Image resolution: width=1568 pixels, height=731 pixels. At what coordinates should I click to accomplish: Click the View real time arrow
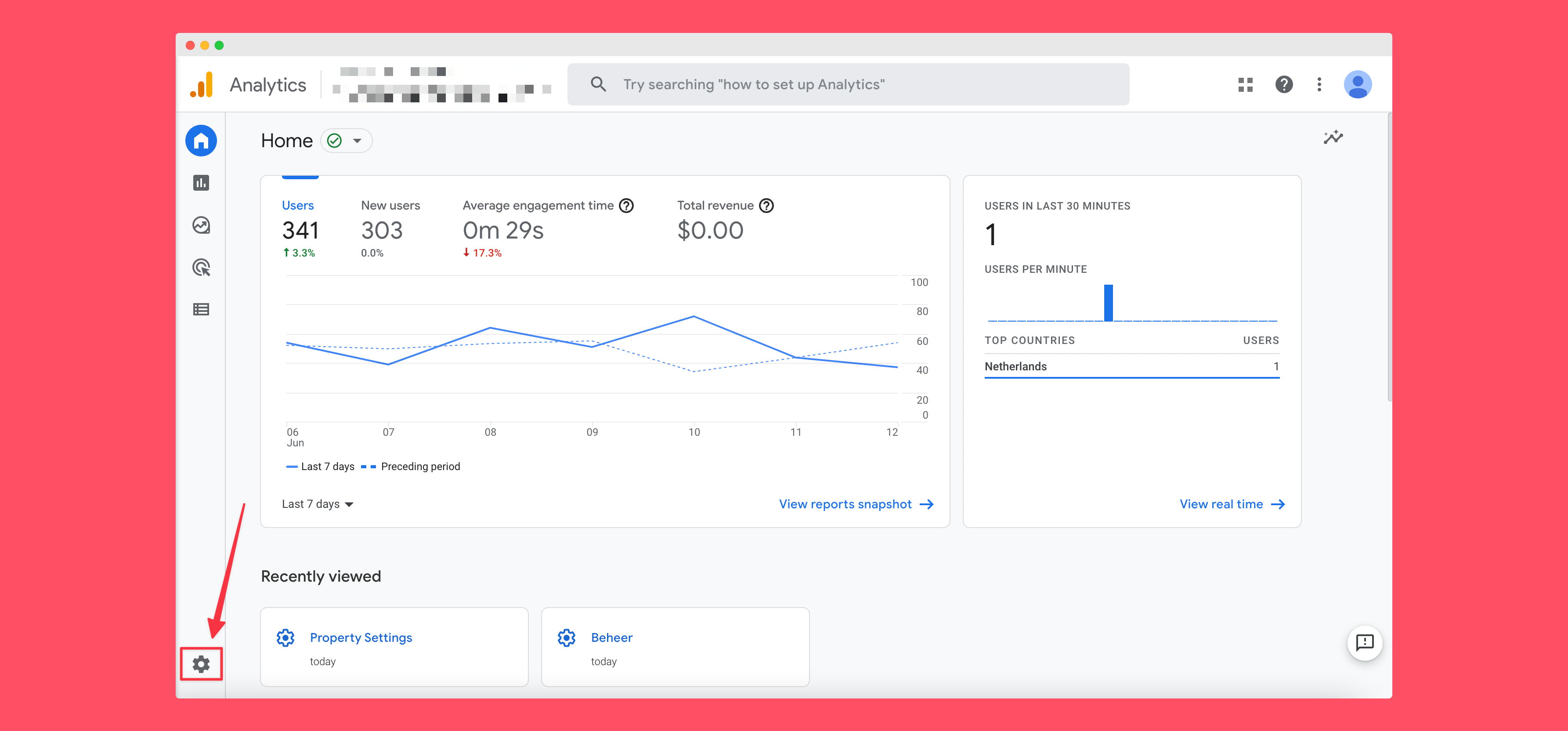(x=1278, y=505)
